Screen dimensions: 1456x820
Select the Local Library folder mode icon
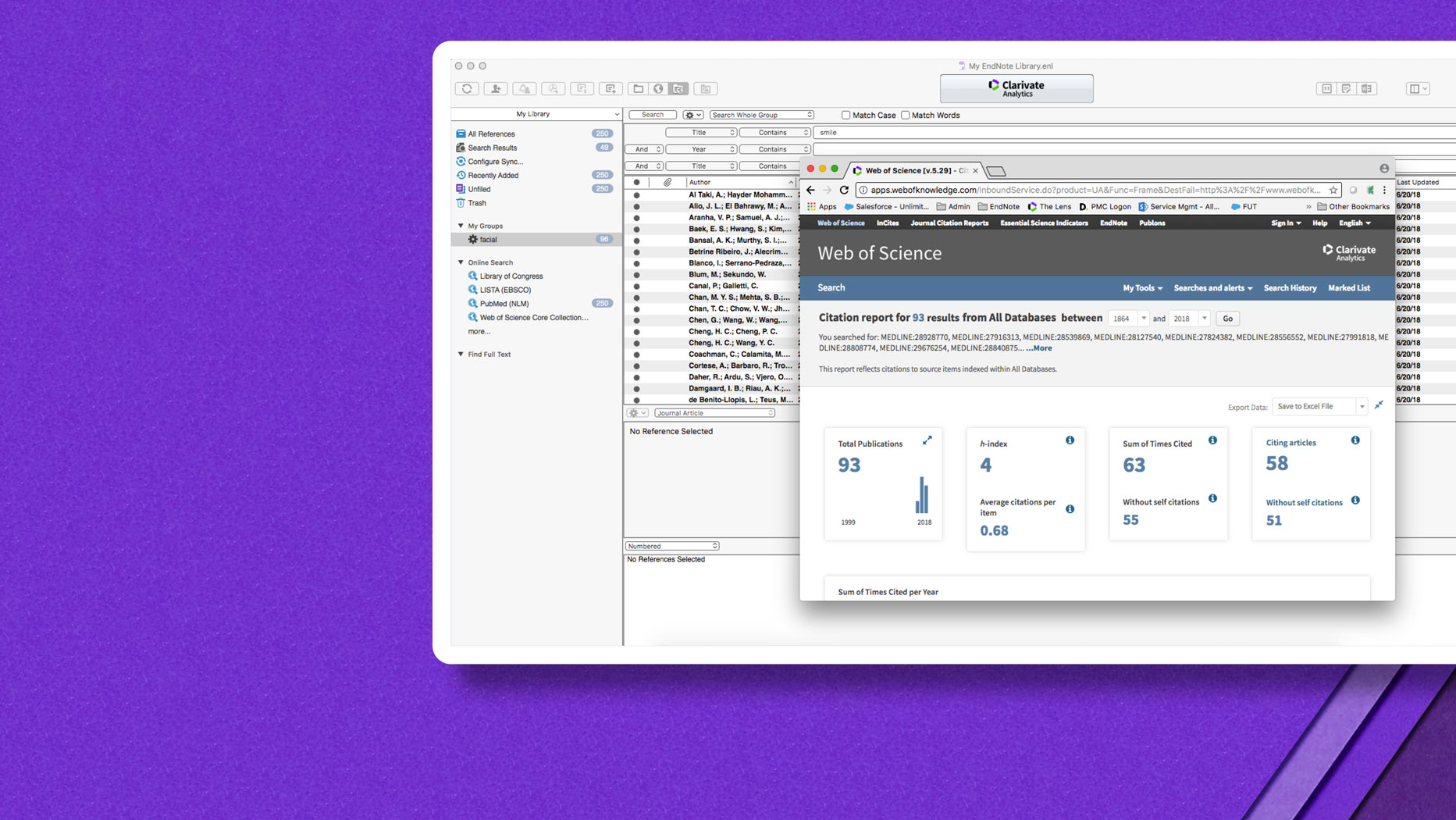[x=638, y=89]
